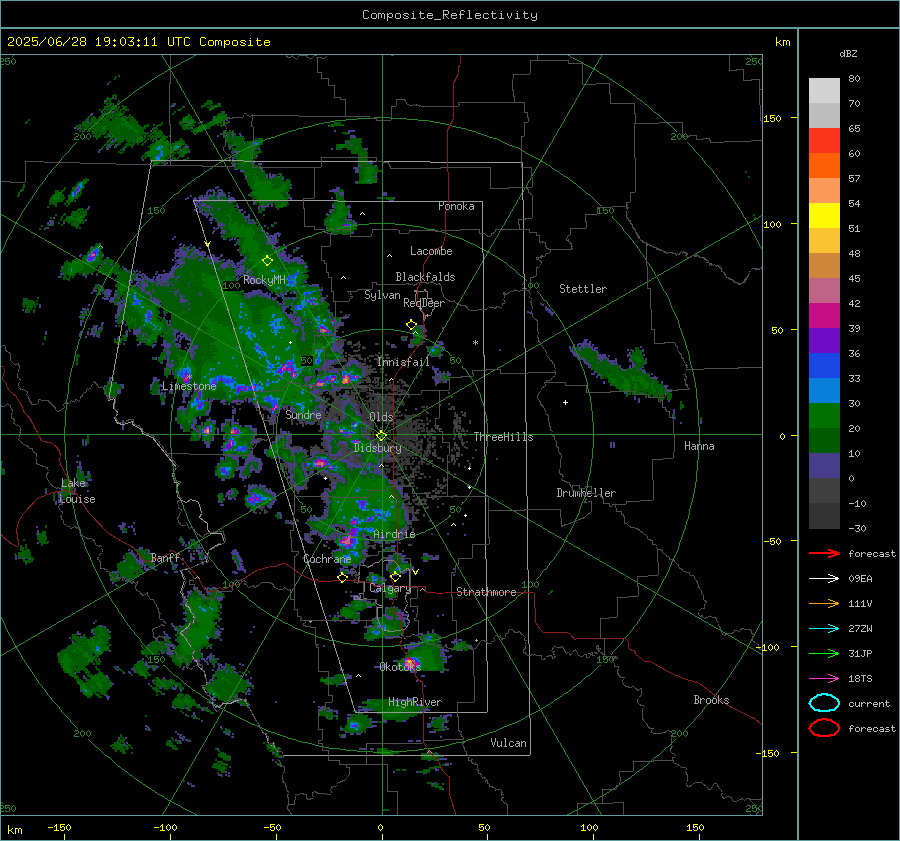Click the Vulcan map label
The width and height of the screenshot is (900, 841).
pos(508,743)
